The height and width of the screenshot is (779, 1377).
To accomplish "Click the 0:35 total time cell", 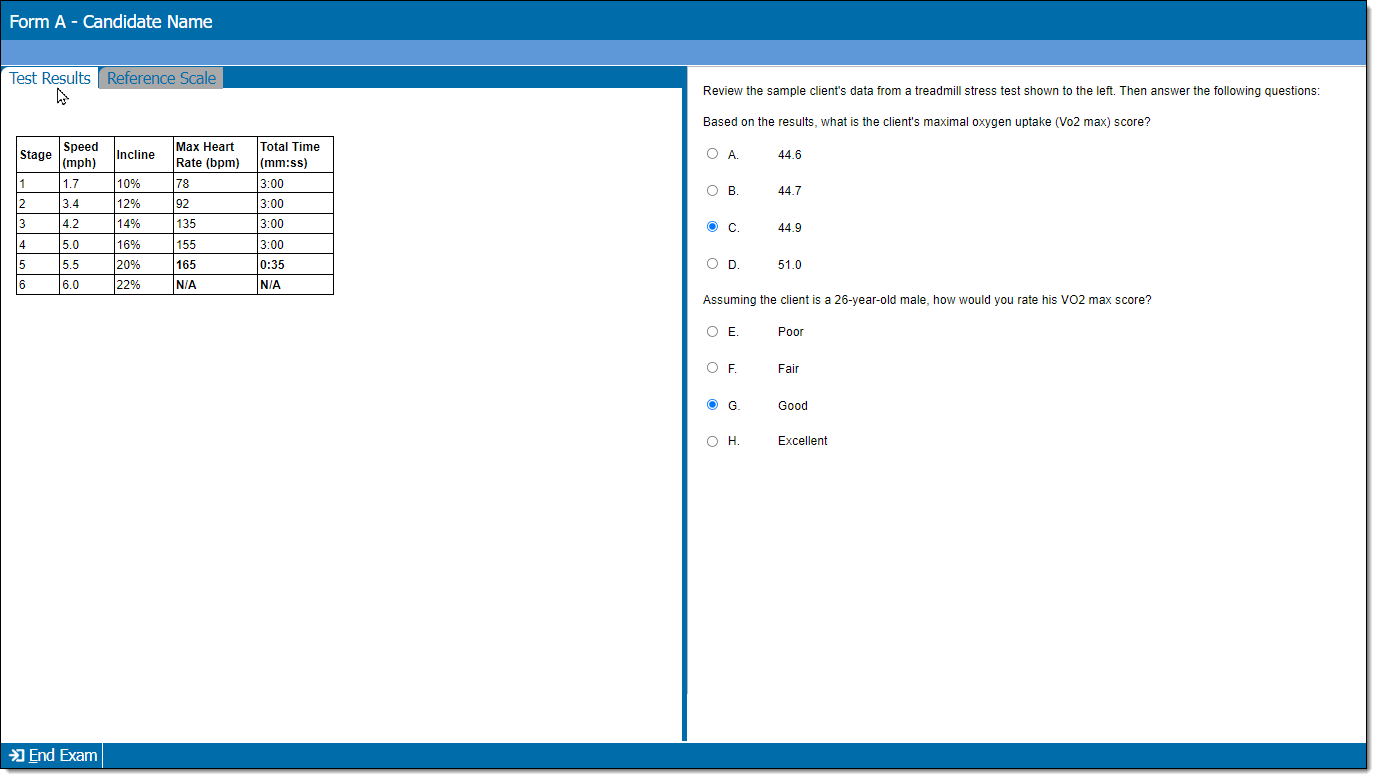I will 295,265.
